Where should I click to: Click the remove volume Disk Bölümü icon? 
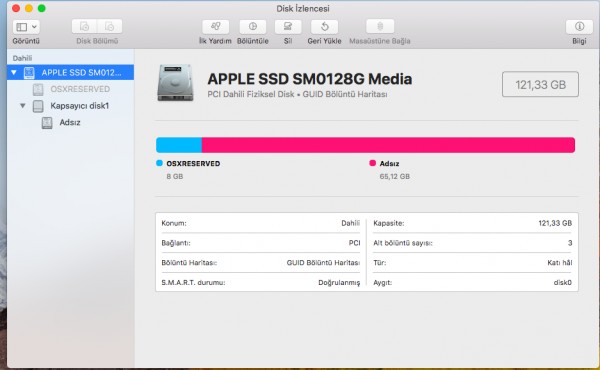click(110, 26)
